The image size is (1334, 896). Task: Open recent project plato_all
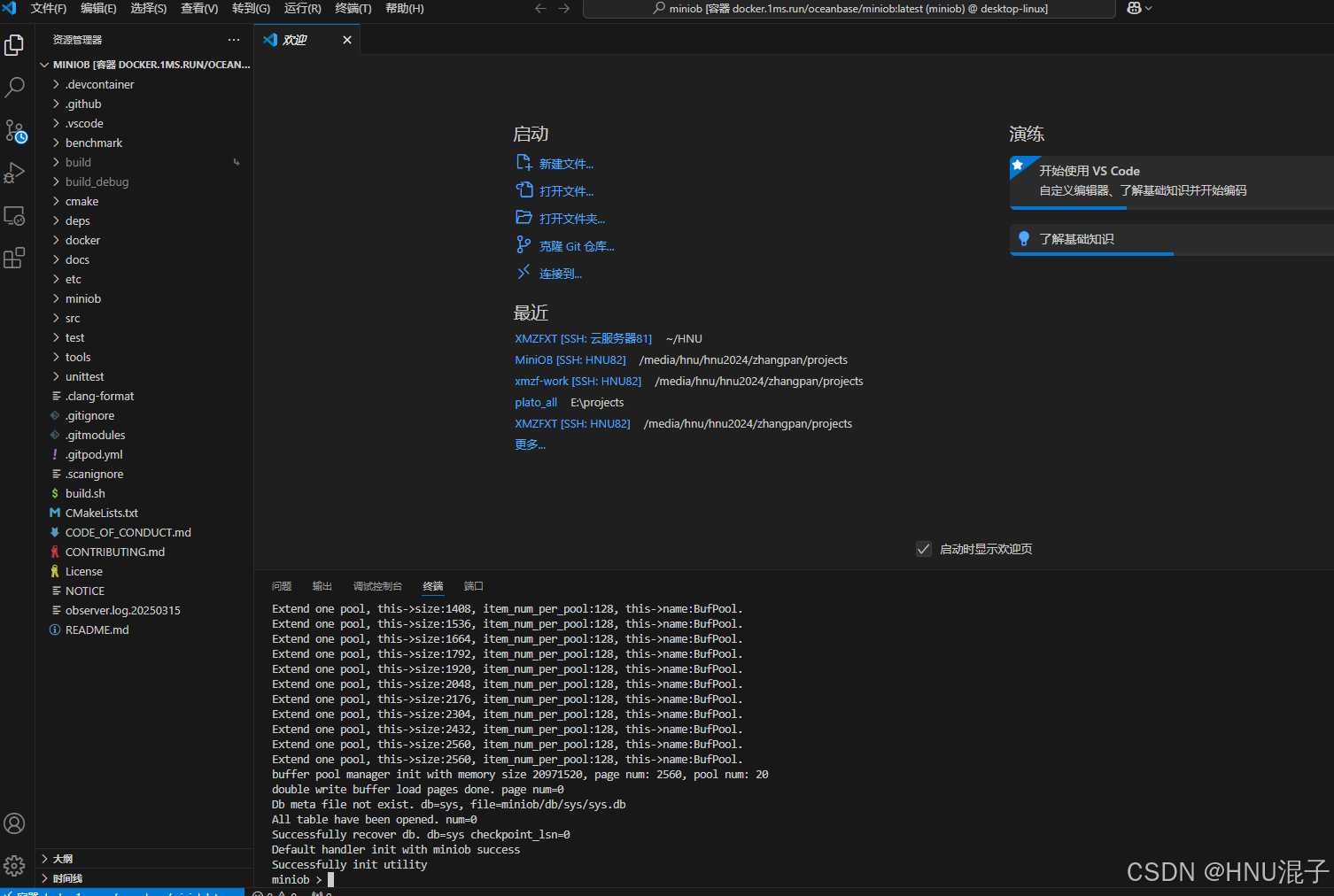[536, 402]
